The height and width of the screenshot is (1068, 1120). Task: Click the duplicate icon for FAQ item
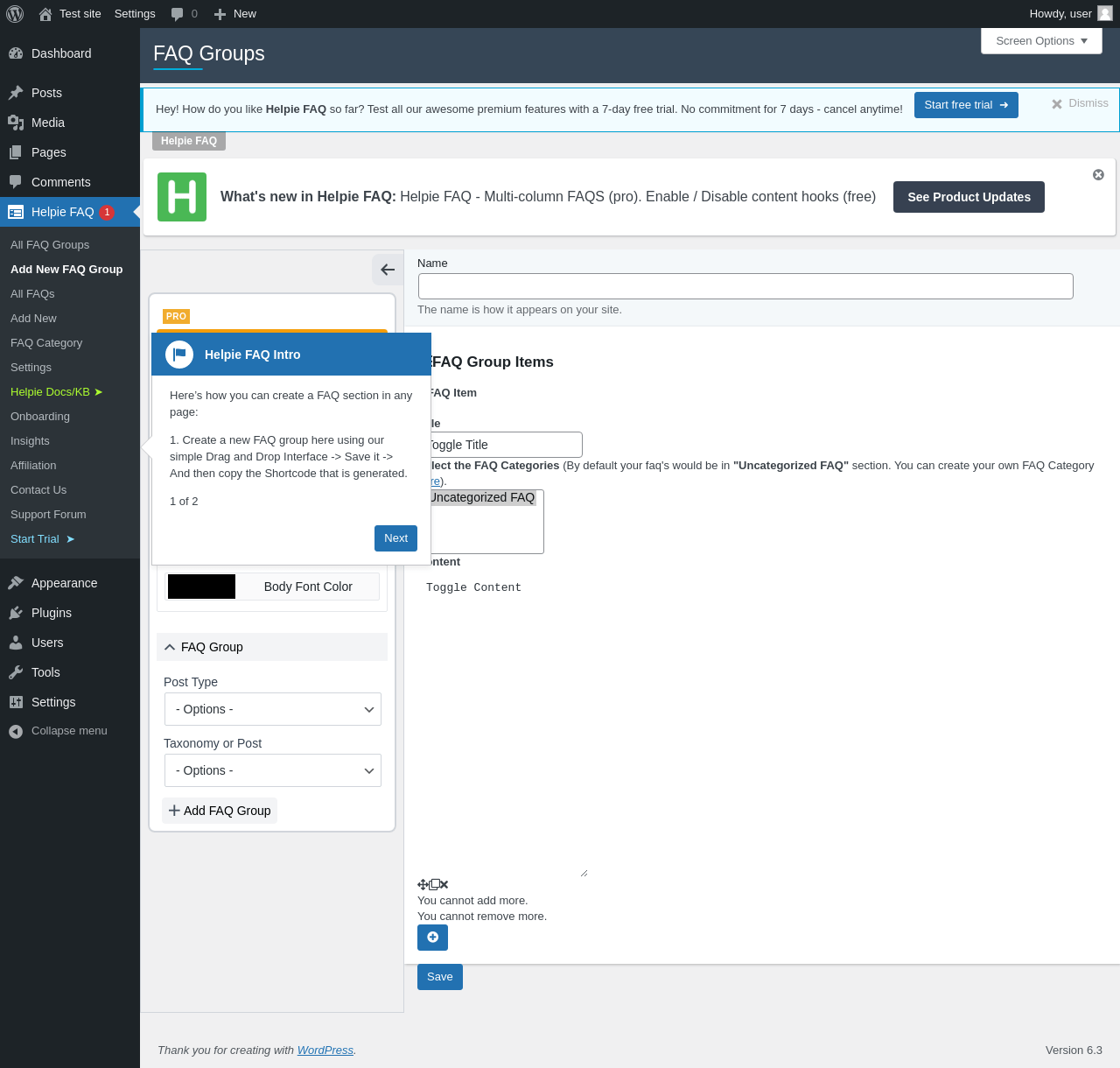pyautogui.click(x=434, y=885)
